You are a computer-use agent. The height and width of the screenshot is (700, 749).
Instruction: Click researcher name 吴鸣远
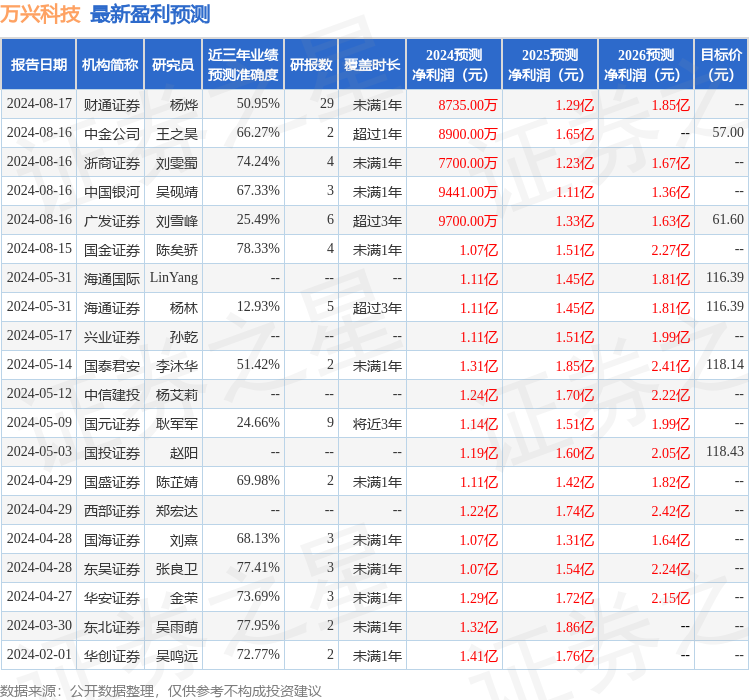[177, 656]
